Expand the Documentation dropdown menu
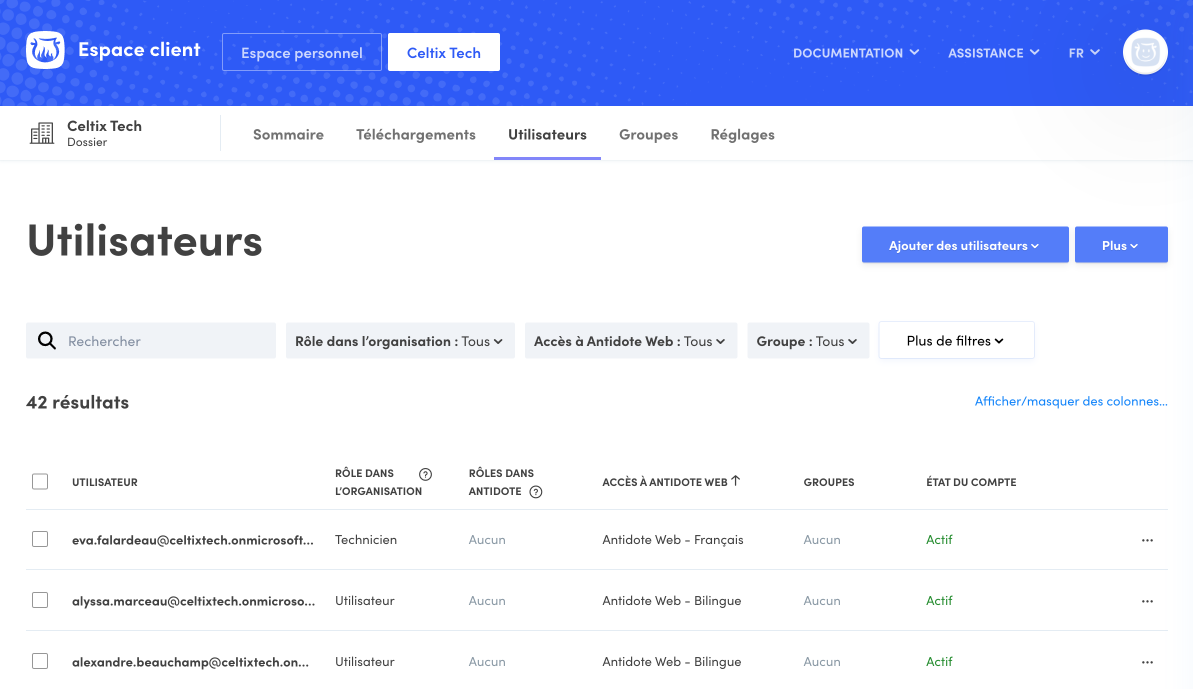1193x689 pixels. pyautogui.click(x=856, y=52)
